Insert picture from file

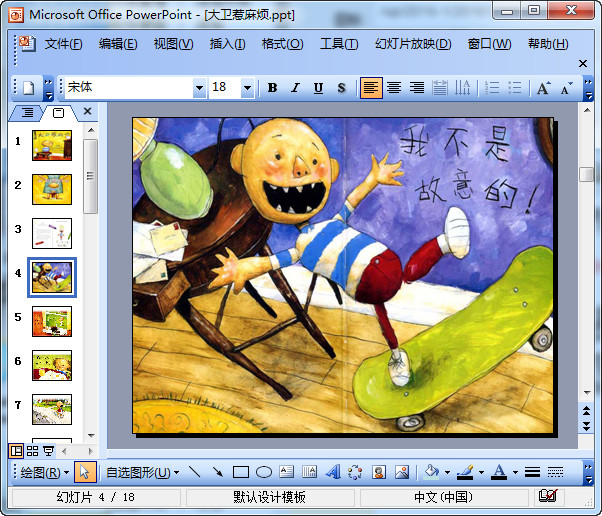402,472
